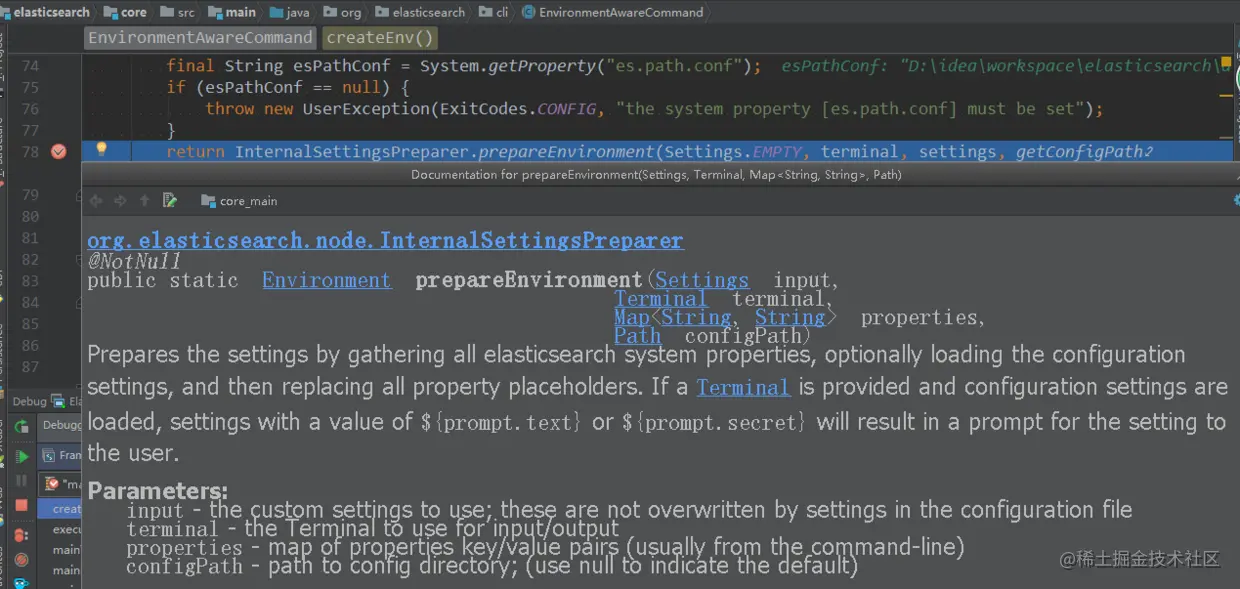Image resolution: width=1240 pixels, height=589 pixels.
Task: Click the Mute Breakpoints icon
Action: (x=21, y=560)
